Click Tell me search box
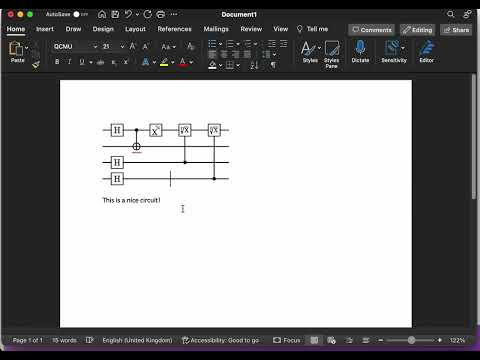 (312, 29)
